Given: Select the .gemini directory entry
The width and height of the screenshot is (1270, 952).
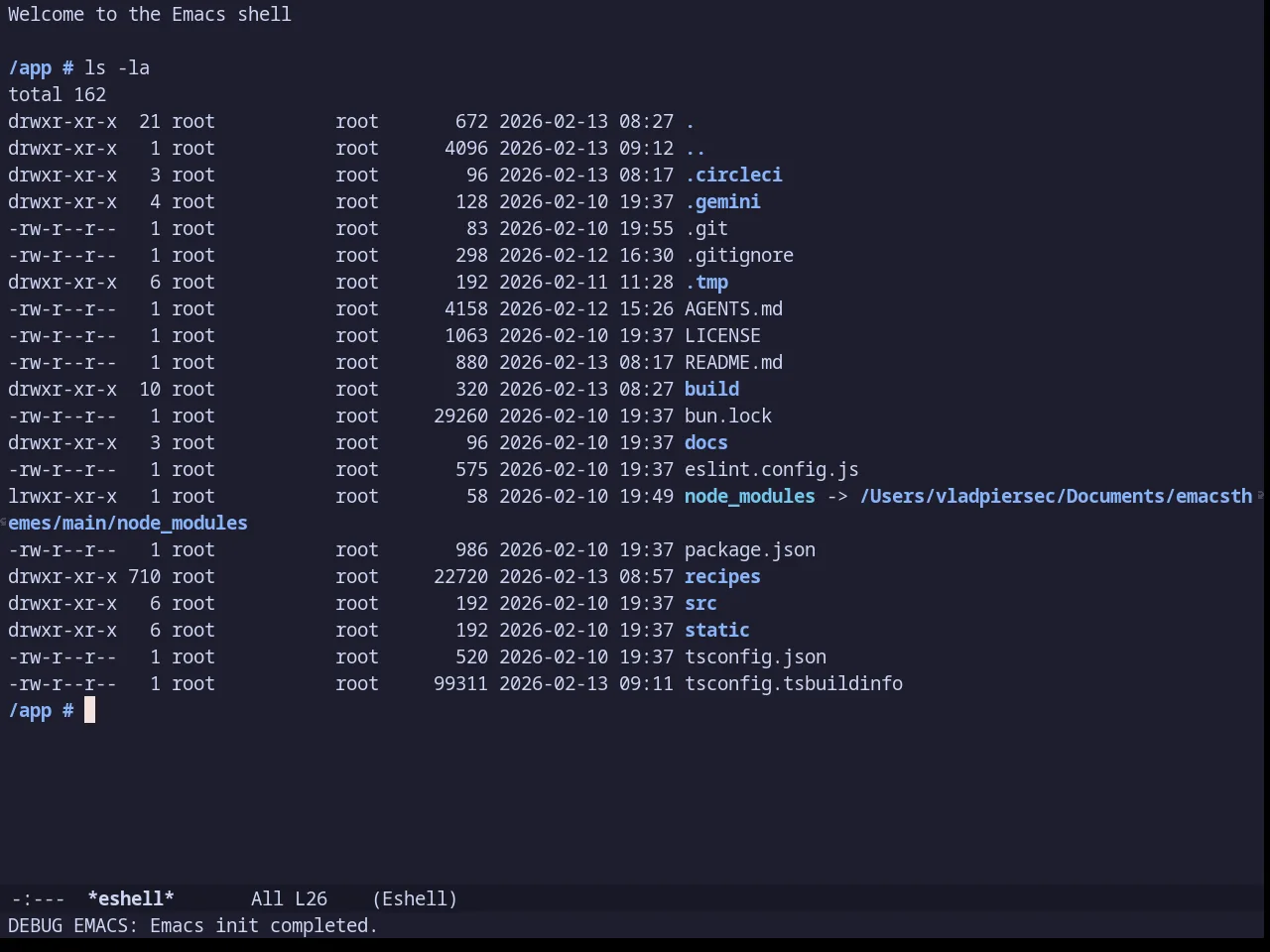Looking at the screenshot, I should tap(722, 201).
